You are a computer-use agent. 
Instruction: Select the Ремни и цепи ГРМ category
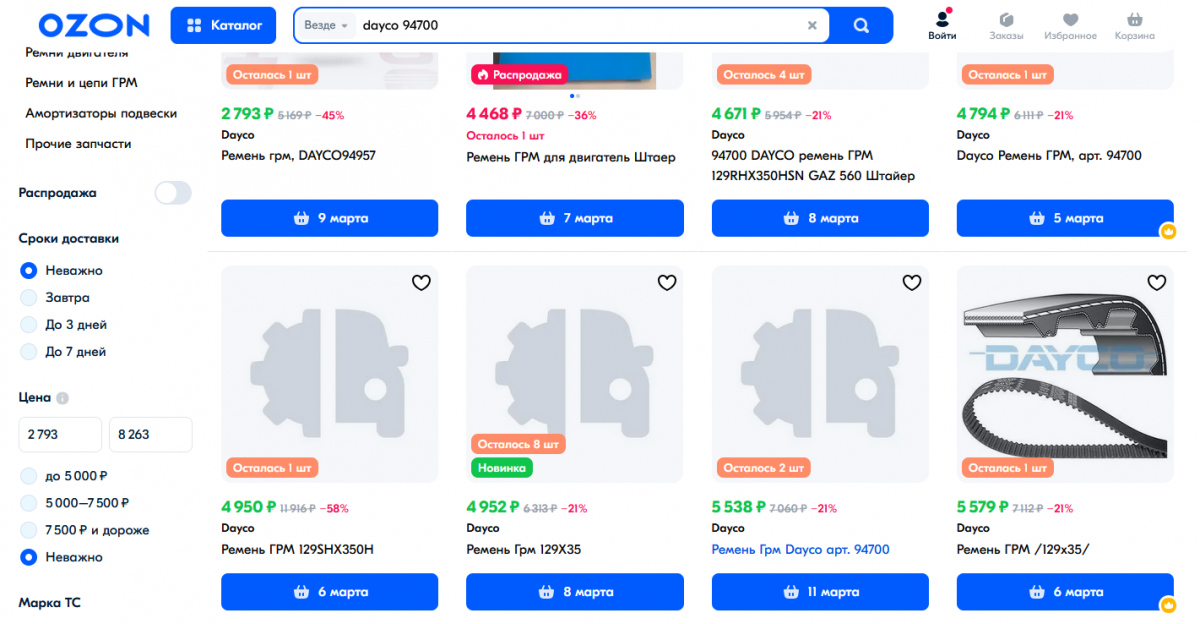[x=81, y=83]
